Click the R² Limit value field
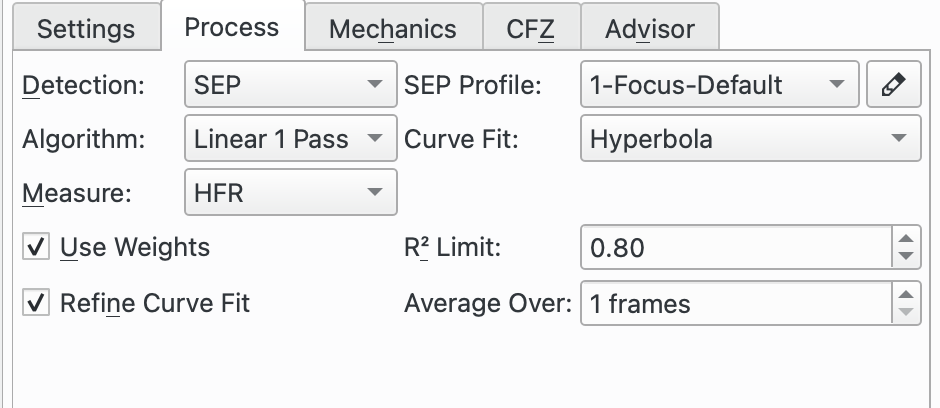Viewport: 940px width, 408px height. 737,247
